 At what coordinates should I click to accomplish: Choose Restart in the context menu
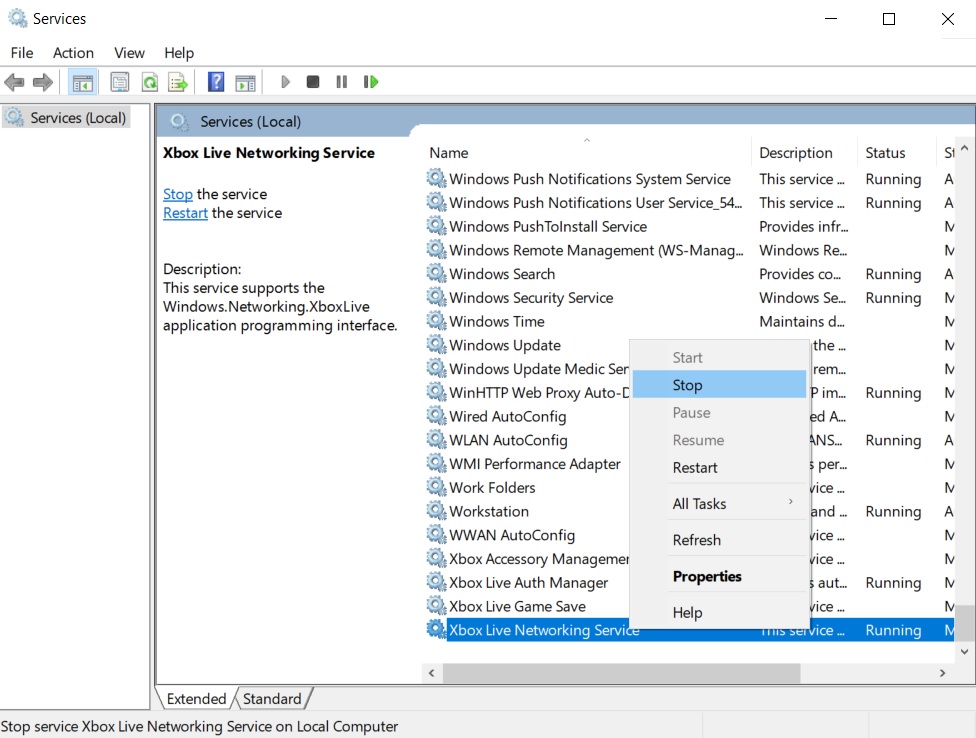(720, 467)
